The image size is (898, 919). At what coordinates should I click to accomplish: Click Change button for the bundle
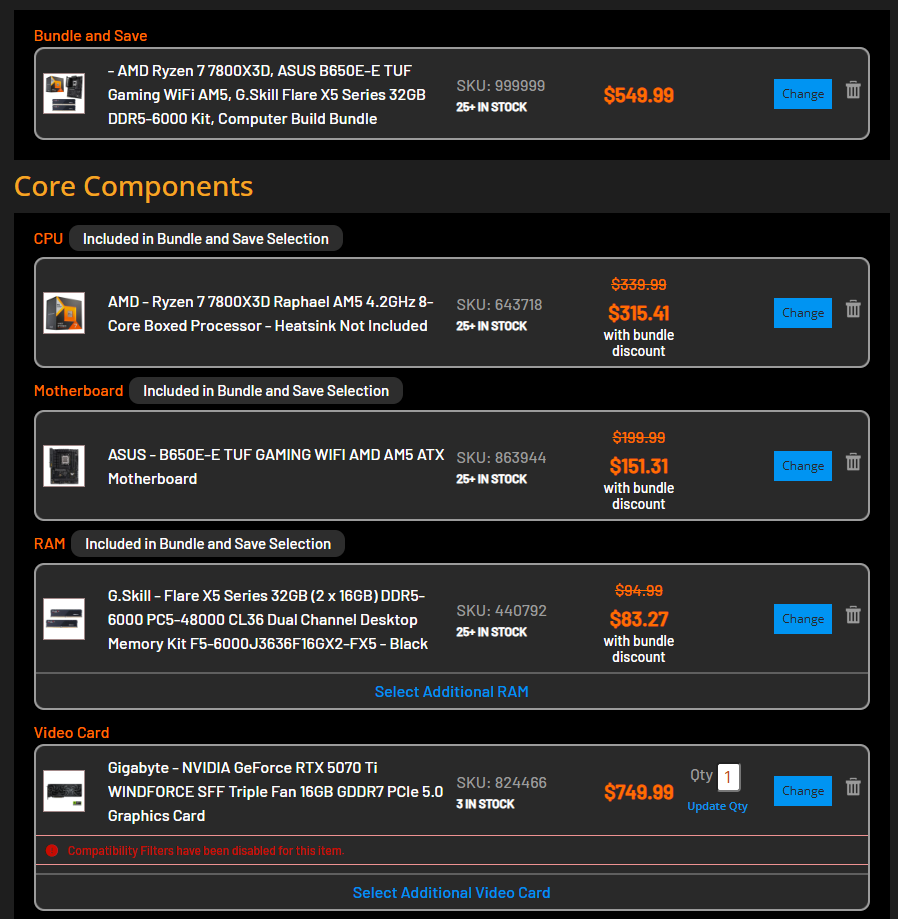coord(802,94)
